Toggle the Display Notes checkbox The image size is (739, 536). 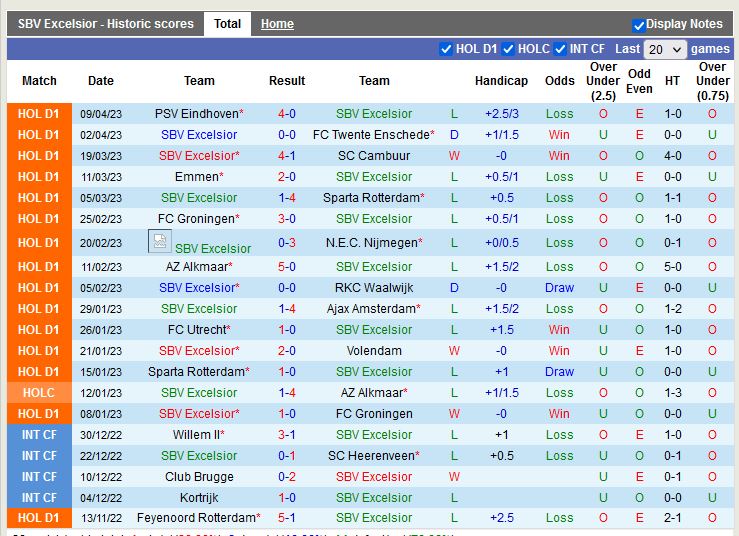click(639, 25)
